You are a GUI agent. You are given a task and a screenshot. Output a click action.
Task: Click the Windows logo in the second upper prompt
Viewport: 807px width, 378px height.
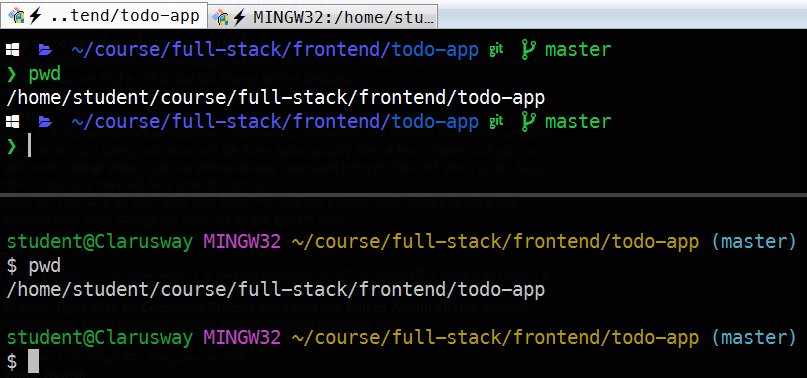tap(12, 122)
